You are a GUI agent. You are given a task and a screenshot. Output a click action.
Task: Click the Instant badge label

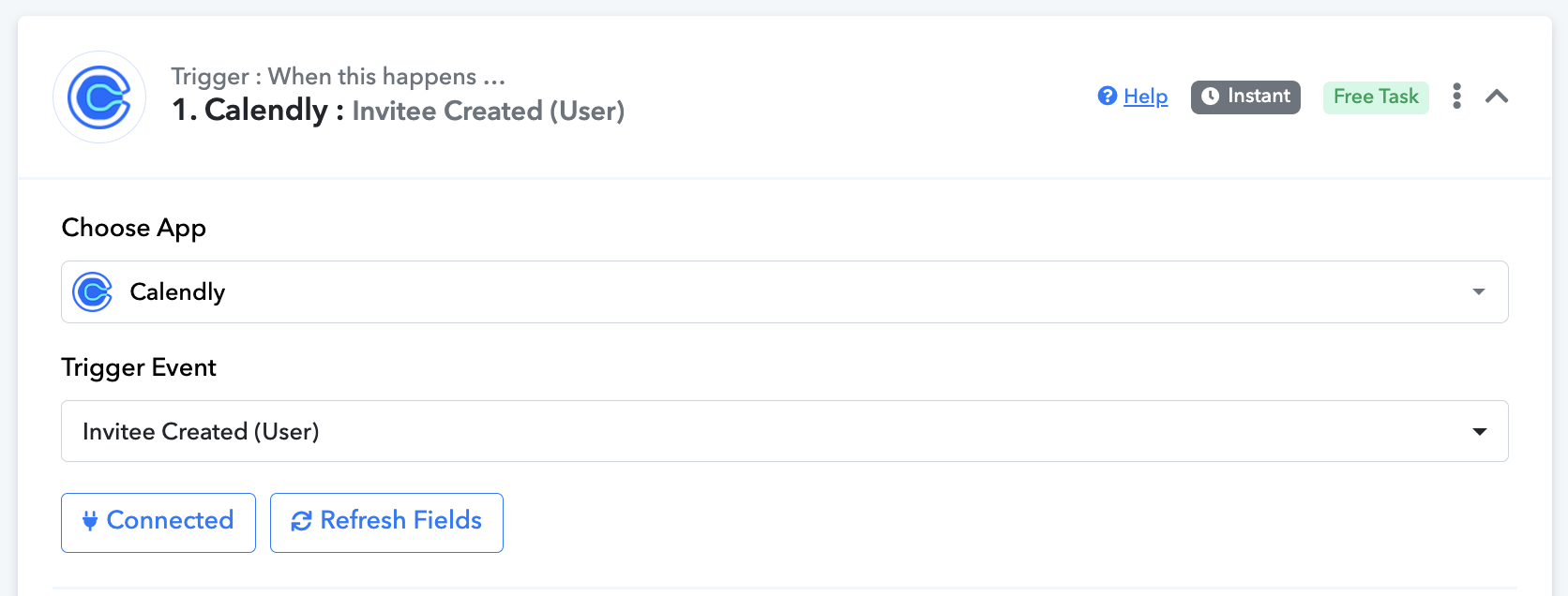point(1259,97)
